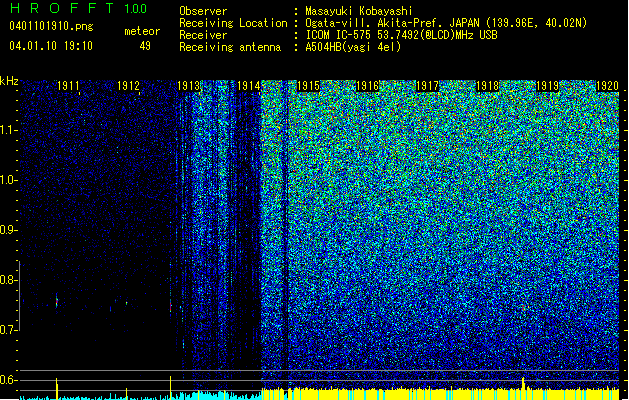This screenshot has height=400, width=629.
Task: Click the 0.6 frequency axis label
Action: [x=9, y=380]
